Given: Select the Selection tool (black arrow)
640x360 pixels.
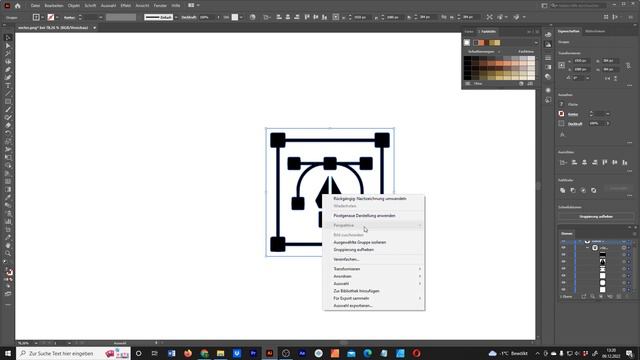Looking at the screenshot, I should pyautogui.click(x=8, y=38).
